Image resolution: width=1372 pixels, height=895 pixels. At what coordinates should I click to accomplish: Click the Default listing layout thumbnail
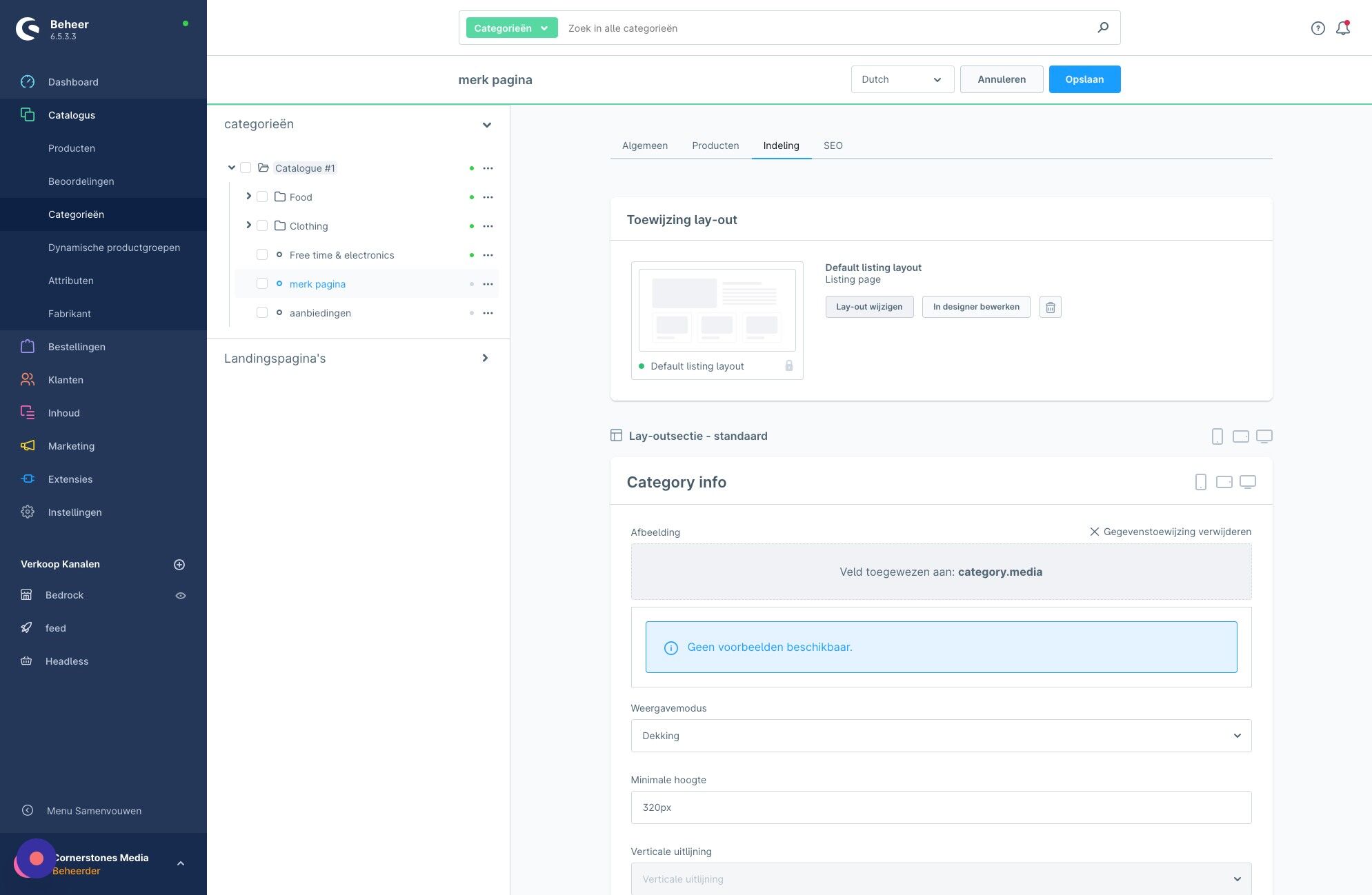pos(717,321)
